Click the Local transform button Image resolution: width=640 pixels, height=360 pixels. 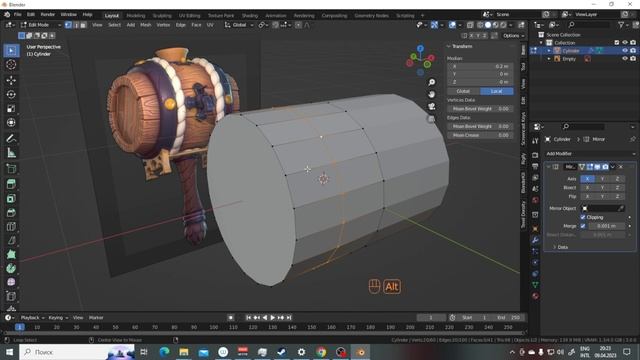pyautogui.click(x=497, y=91)
